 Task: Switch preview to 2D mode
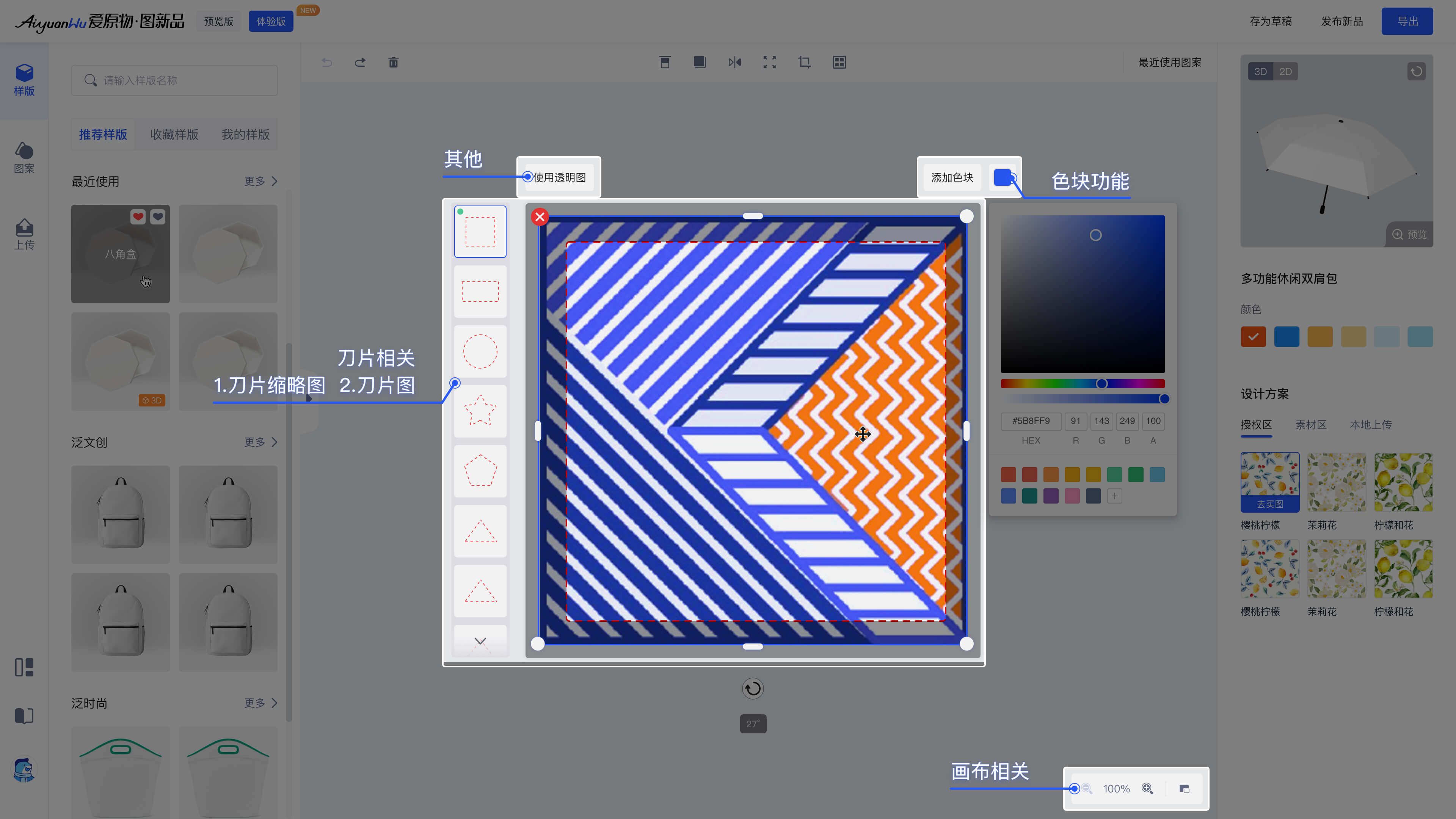tap(1285, 72)
